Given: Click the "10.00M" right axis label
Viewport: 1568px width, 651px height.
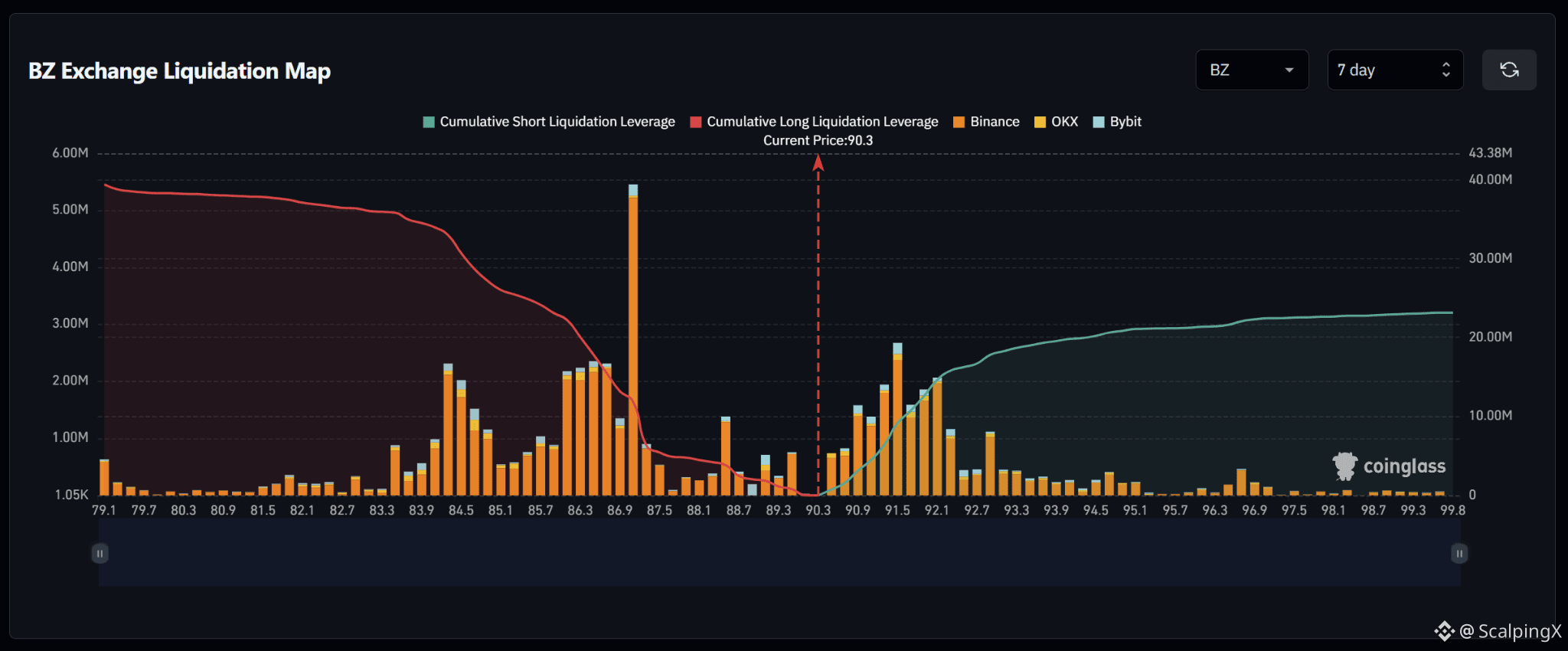Looking at the screenshot, I should 1490,416.
